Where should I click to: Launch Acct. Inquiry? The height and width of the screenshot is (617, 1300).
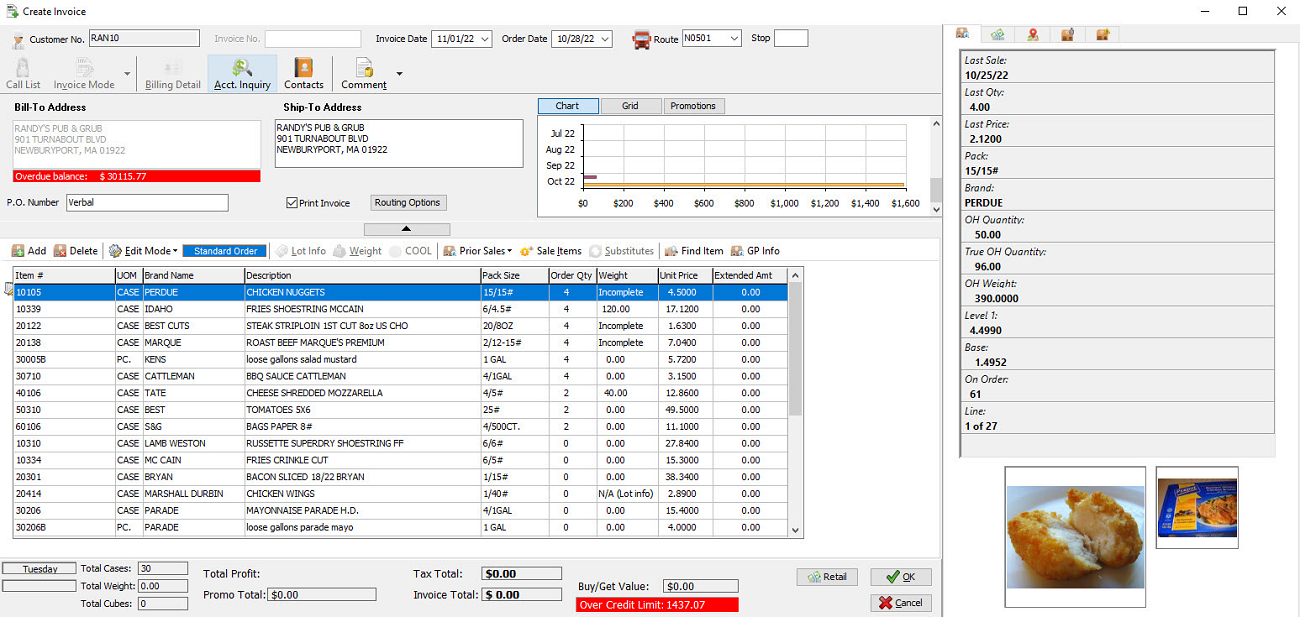click(x=241, y=72)
